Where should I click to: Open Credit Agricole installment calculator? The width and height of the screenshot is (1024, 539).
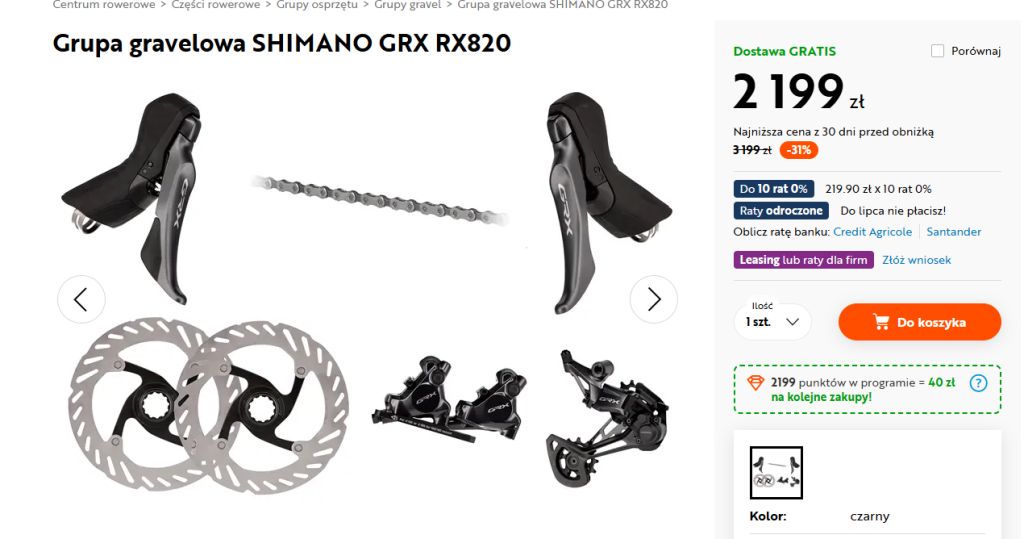coord(872,232)
